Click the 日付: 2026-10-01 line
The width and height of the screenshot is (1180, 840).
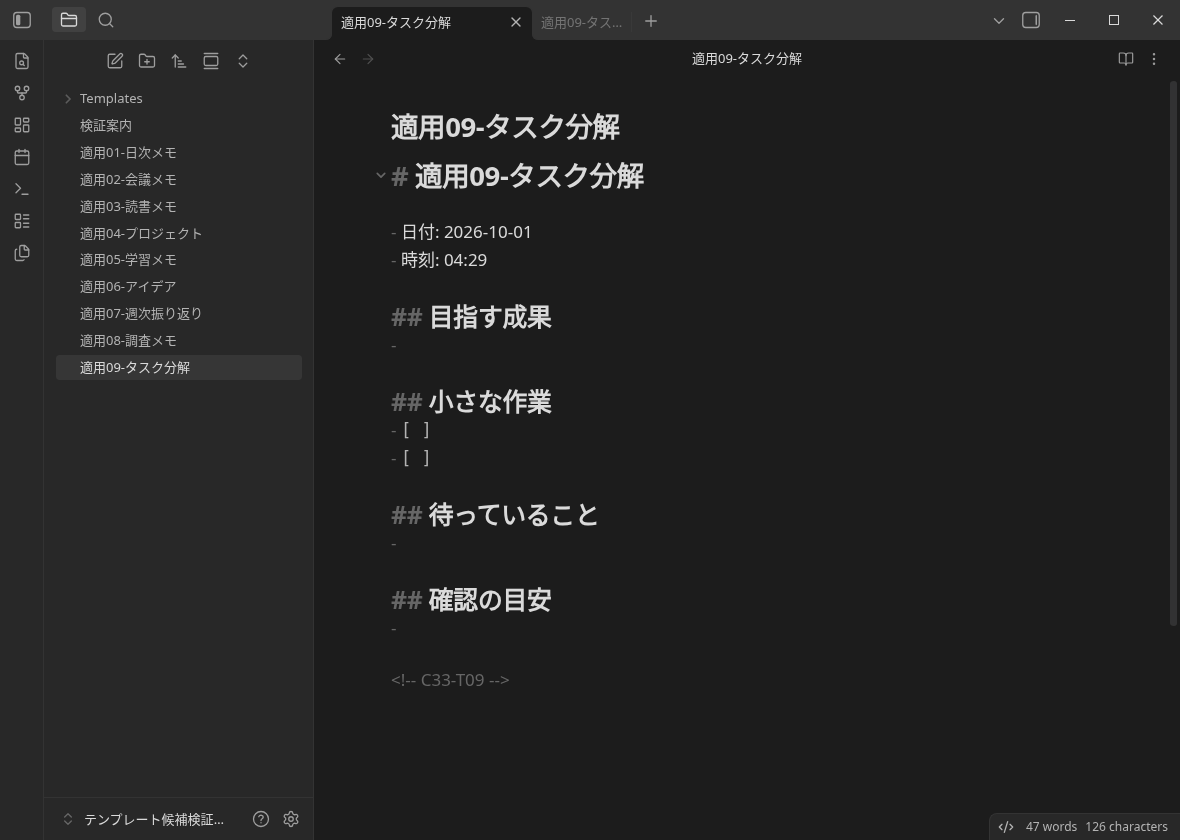[x=461, y=232]
